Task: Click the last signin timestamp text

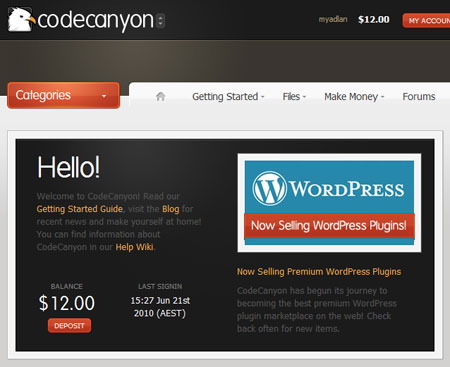Action: [x=160, y=307]
